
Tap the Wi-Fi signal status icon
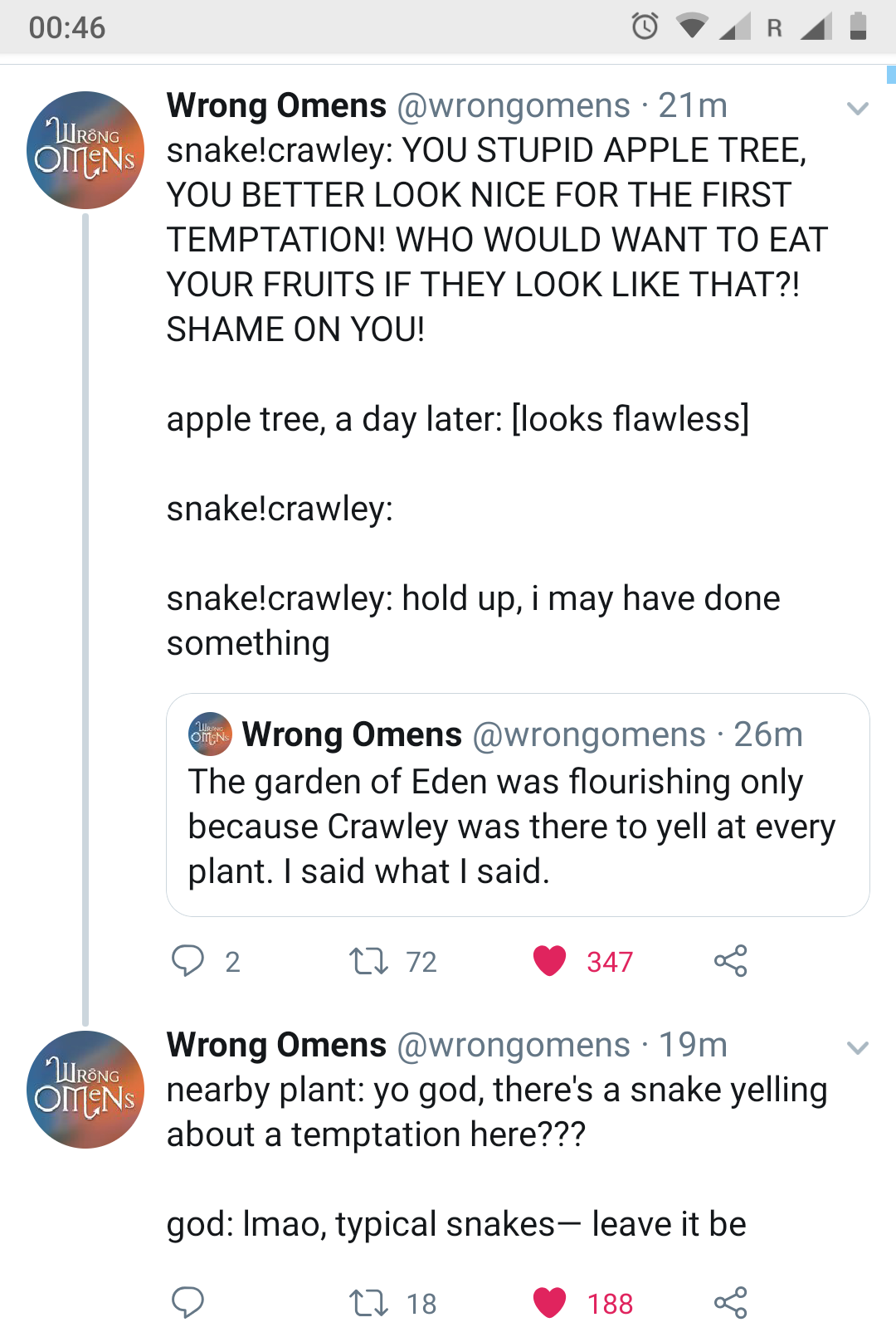[x=691, y=27]
